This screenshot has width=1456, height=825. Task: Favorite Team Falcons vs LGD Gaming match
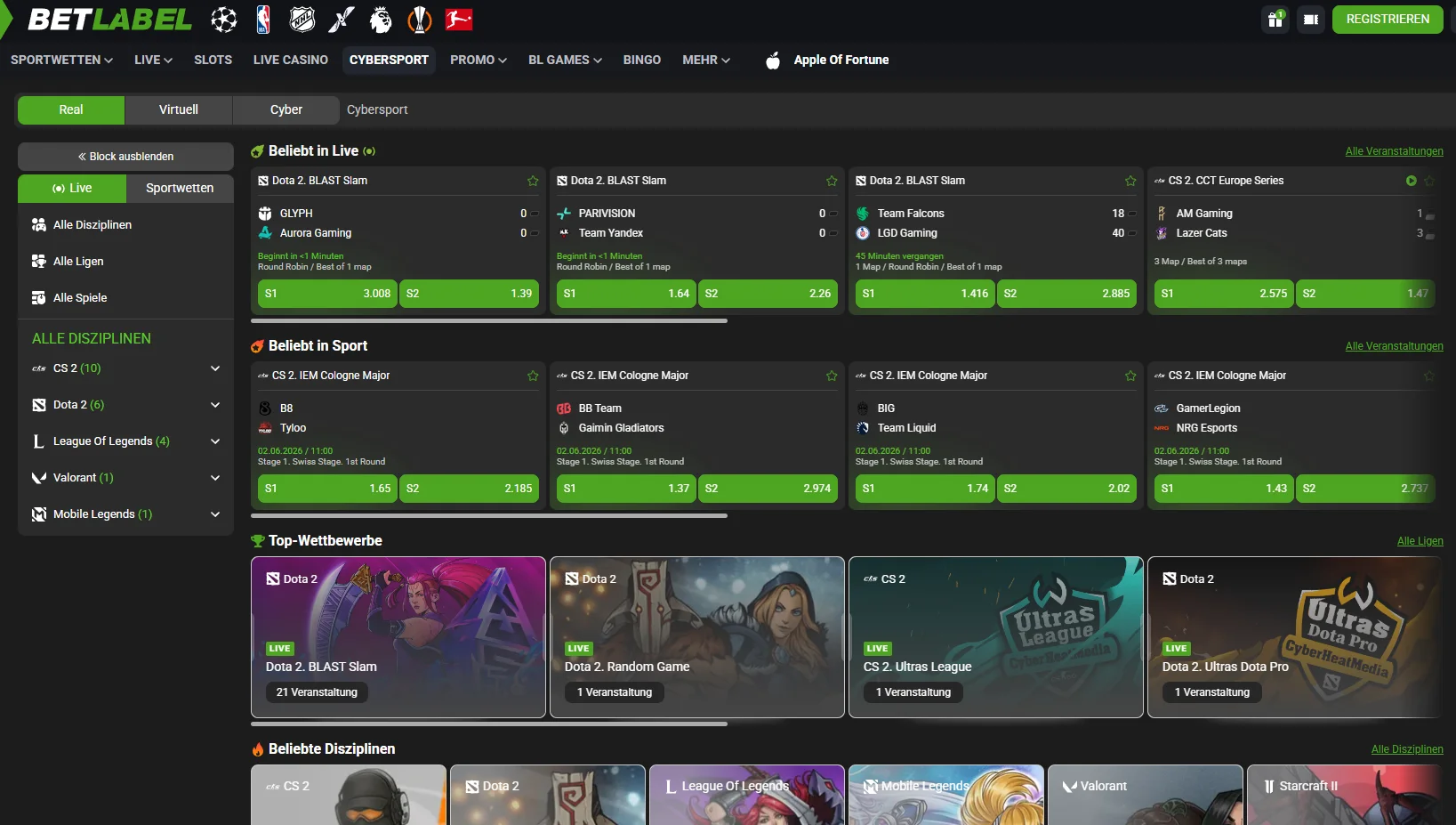(x=1130, y=181)
